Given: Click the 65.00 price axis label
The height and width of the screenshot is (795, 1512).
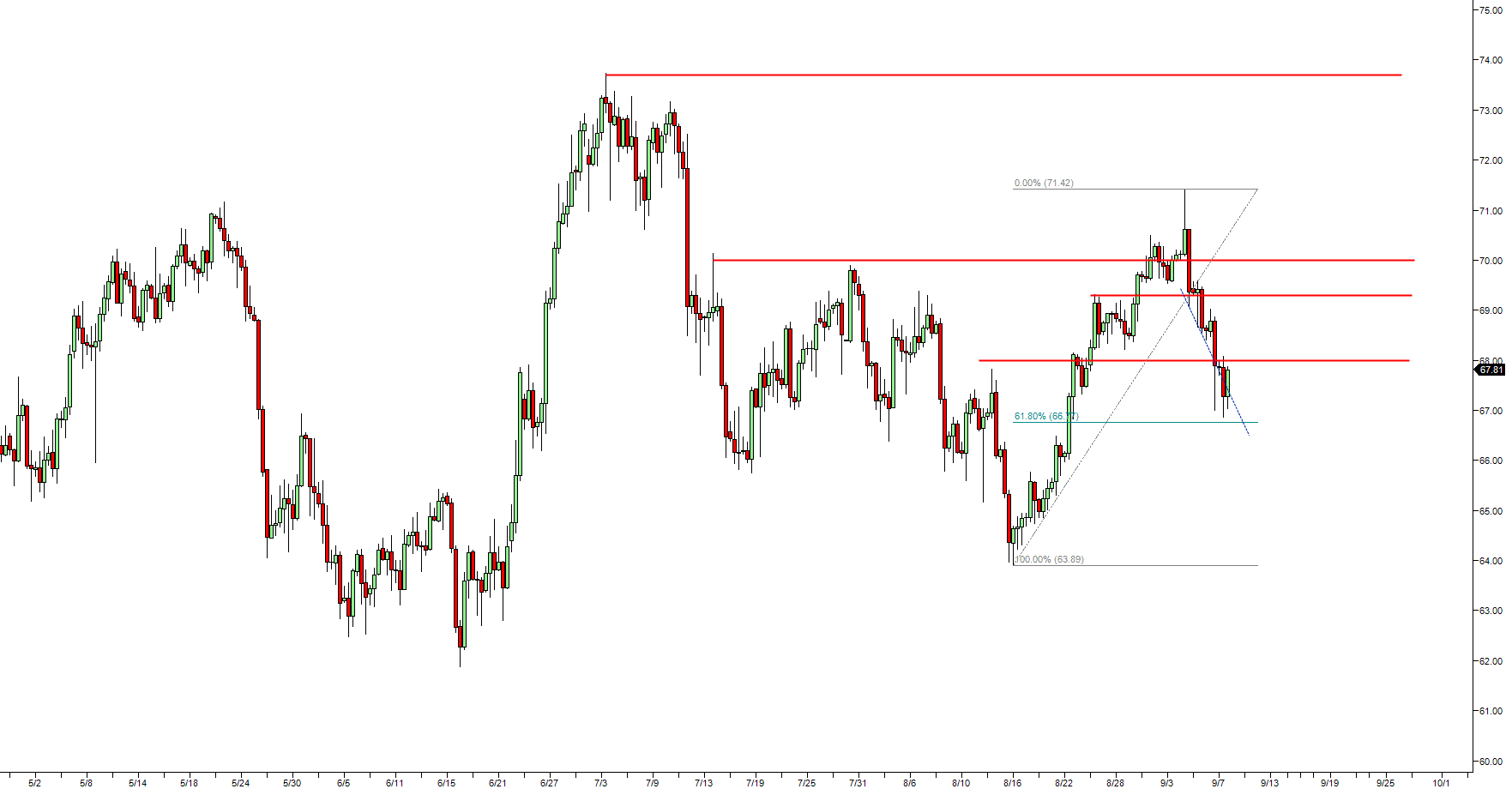Looking at the screenshot, I should 1491,511.
